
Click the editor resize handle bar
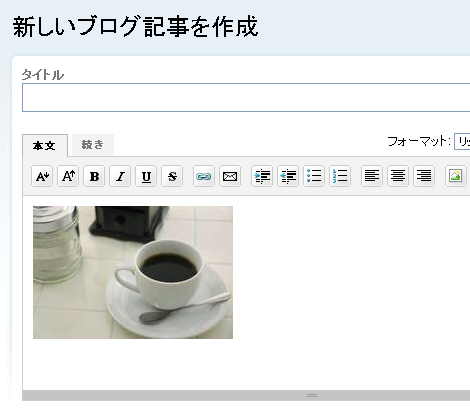[x=246, y=395]
